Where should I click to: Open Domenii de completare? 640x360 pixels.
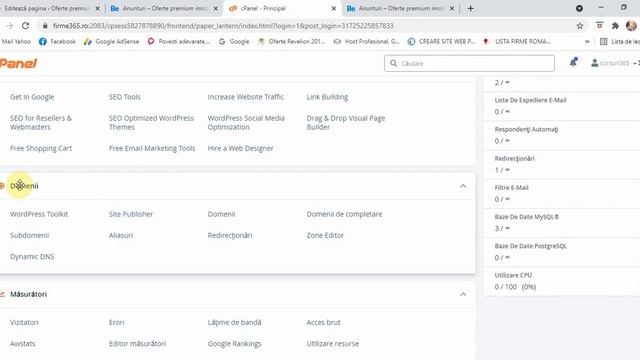344,214
